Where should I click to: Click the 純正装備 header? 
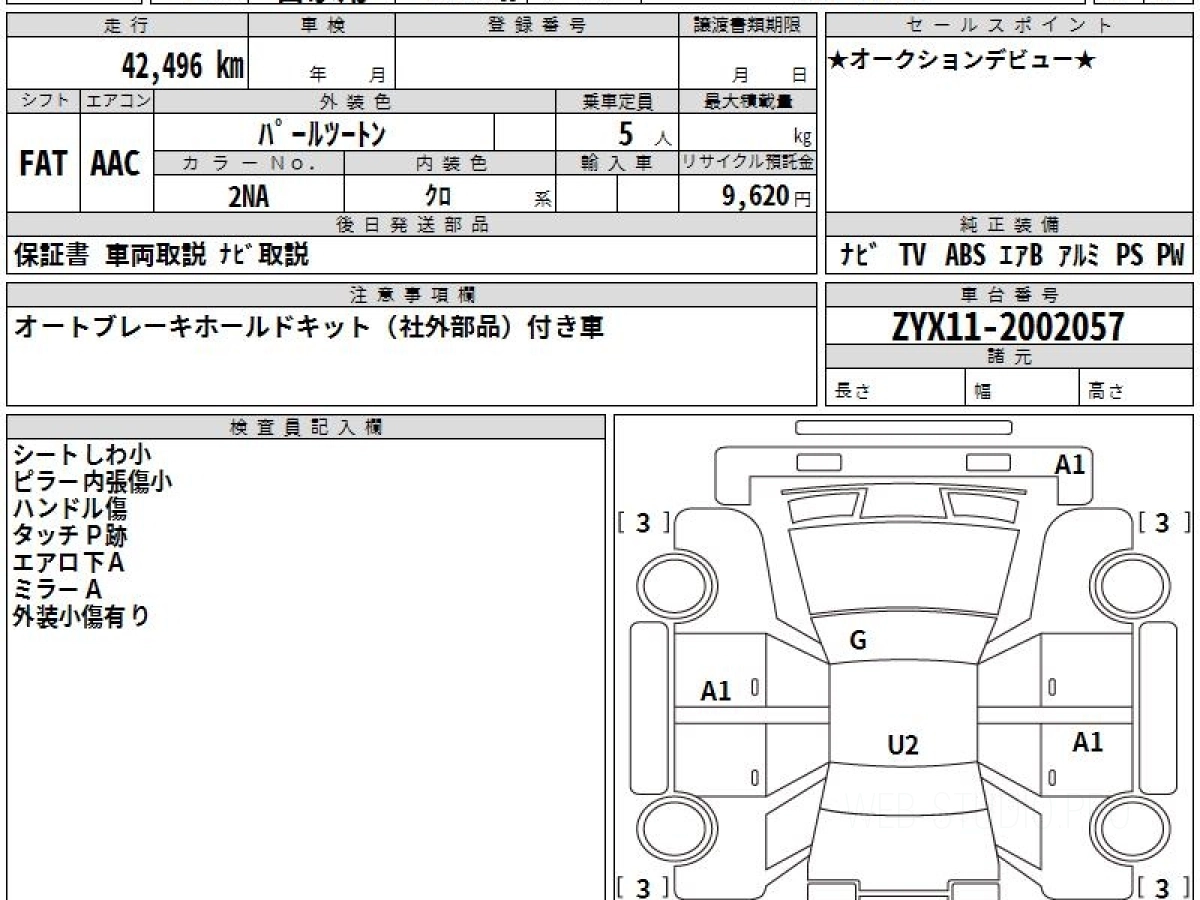pyautogui.click(x=1008, y=224)
